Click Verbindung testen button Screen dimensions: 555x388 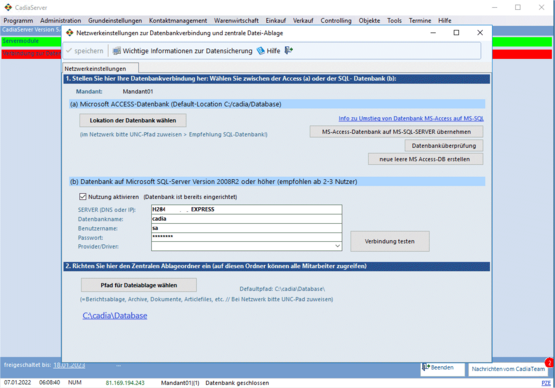[x=390, y=241]
